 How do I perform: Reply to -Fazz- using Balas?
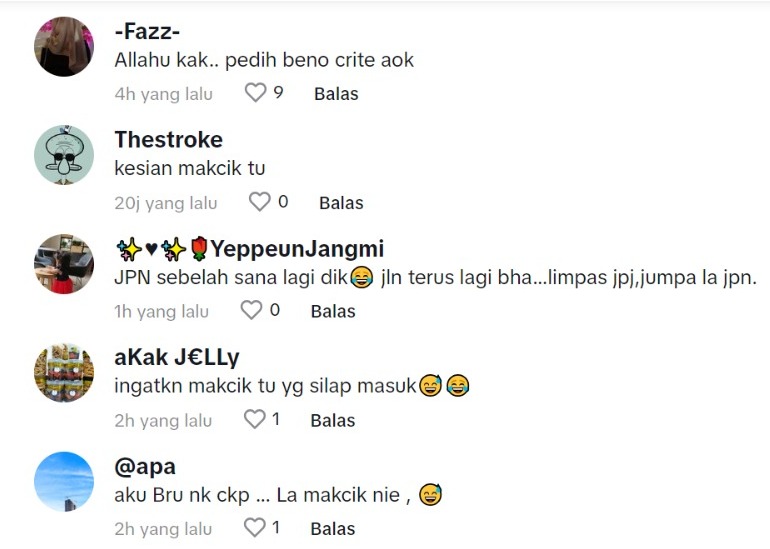pos(336,94)
